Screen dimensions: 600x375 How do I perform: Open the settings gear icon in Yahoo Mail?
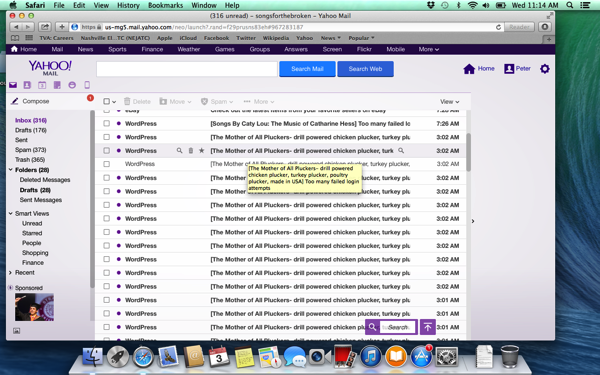545,69
